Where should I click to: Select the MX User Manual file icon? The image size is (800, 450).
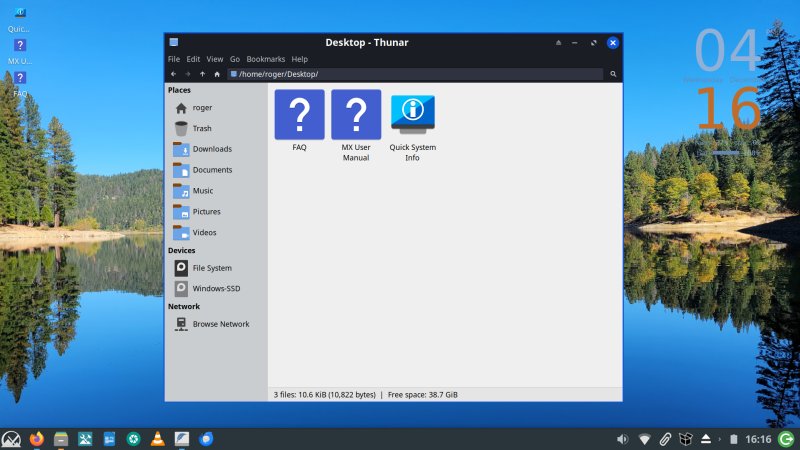point(356,115)
